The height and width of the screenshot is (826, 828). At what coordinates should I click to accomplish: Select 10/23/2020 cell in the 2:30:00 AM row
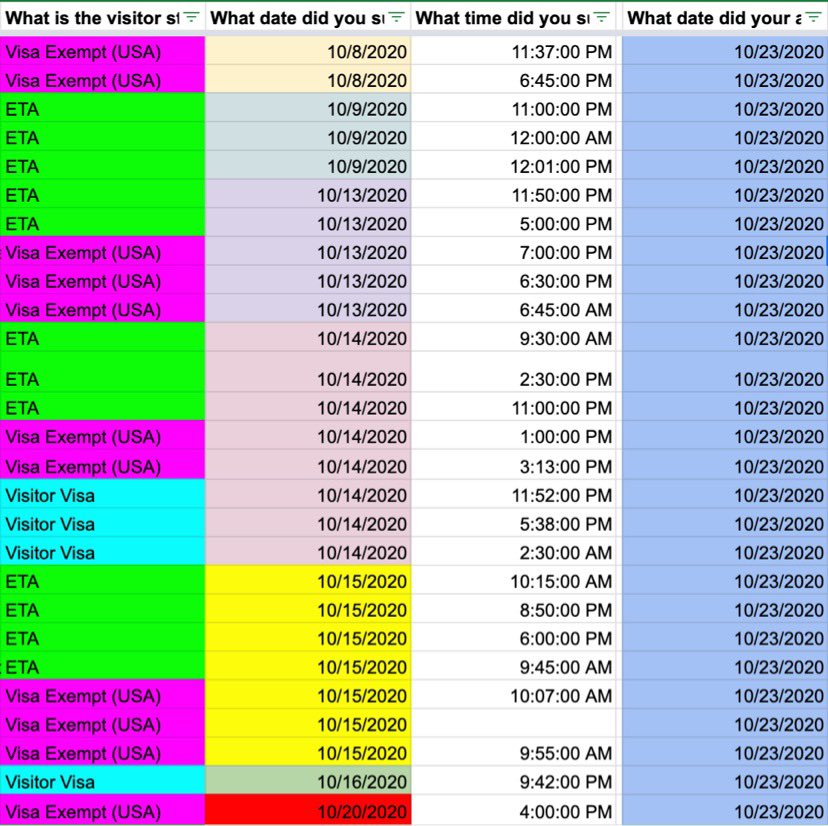[x=725, y=552]
